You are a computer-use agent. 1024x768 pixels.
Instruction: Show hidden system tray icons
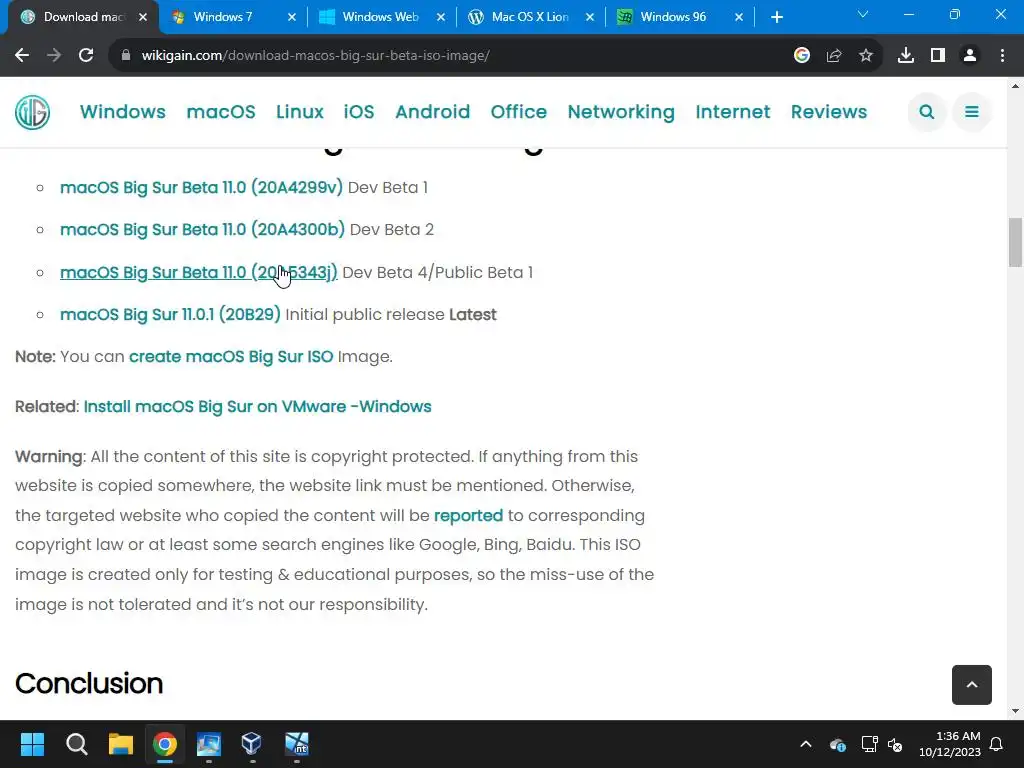(x=806, y=744)
